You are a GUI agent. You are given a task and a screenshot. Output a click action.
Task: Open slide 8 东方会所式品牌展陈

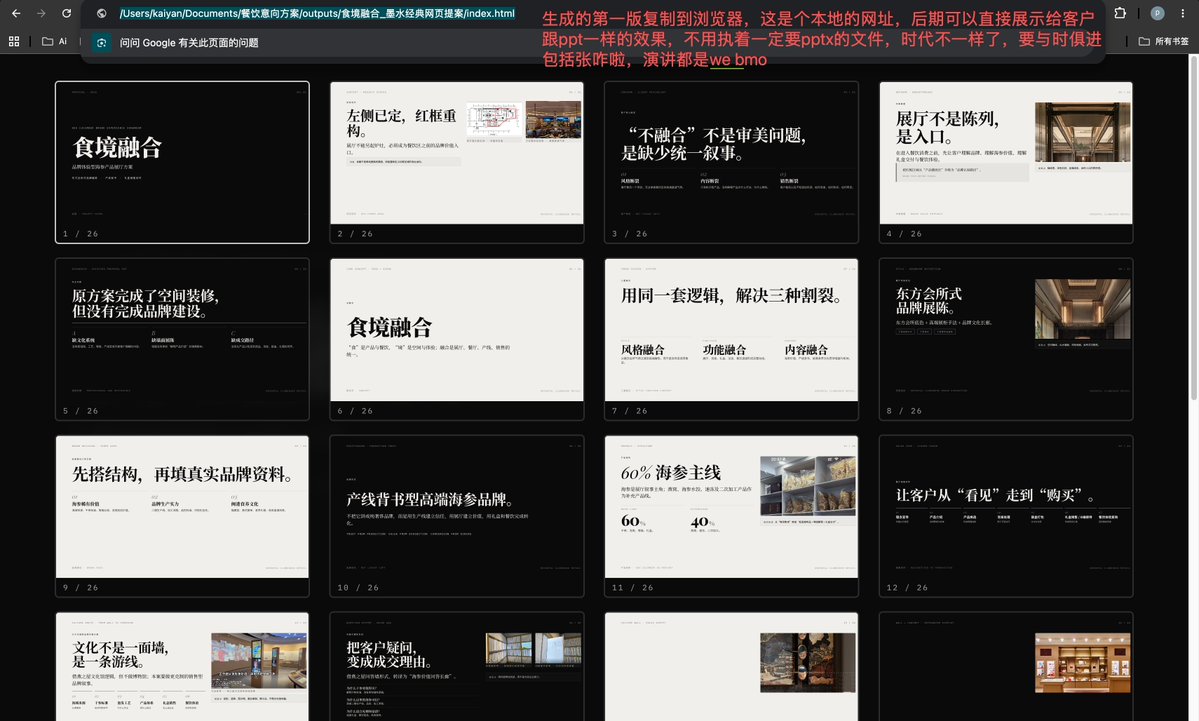point(1006,339)
